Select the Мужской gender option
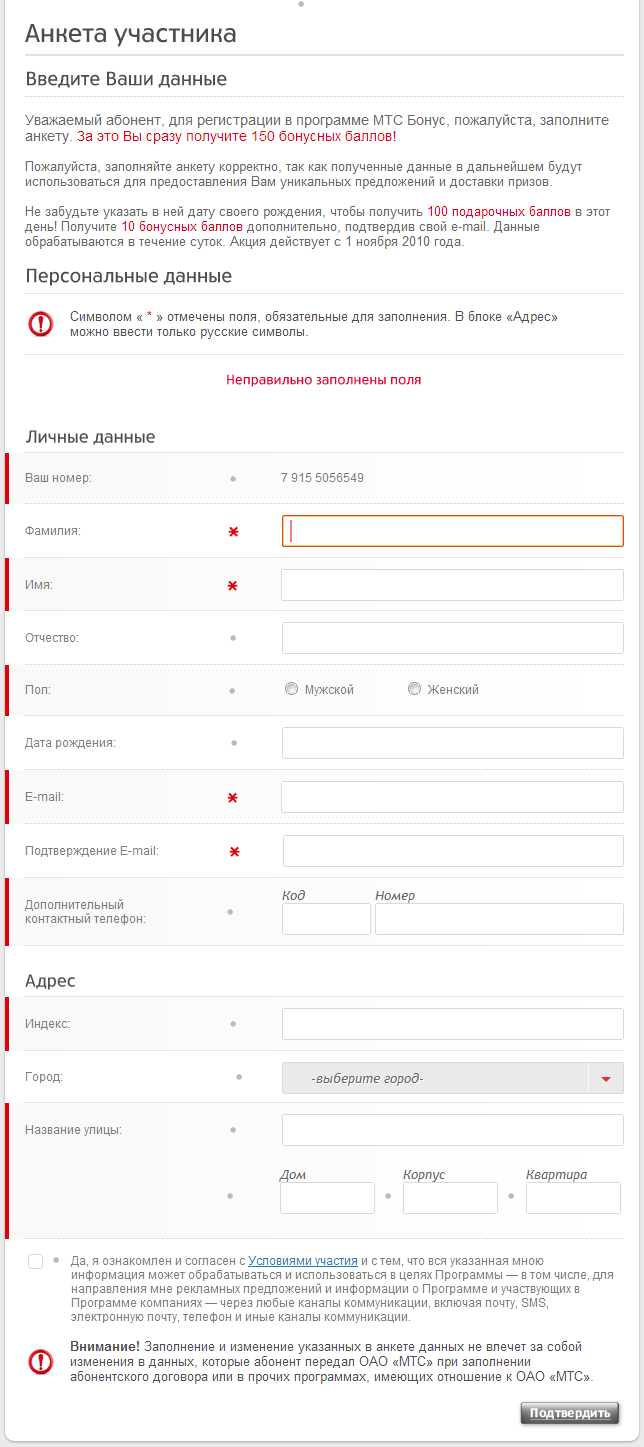The height and width of the screenshot is (1447, 644). [x=291, y=689]
